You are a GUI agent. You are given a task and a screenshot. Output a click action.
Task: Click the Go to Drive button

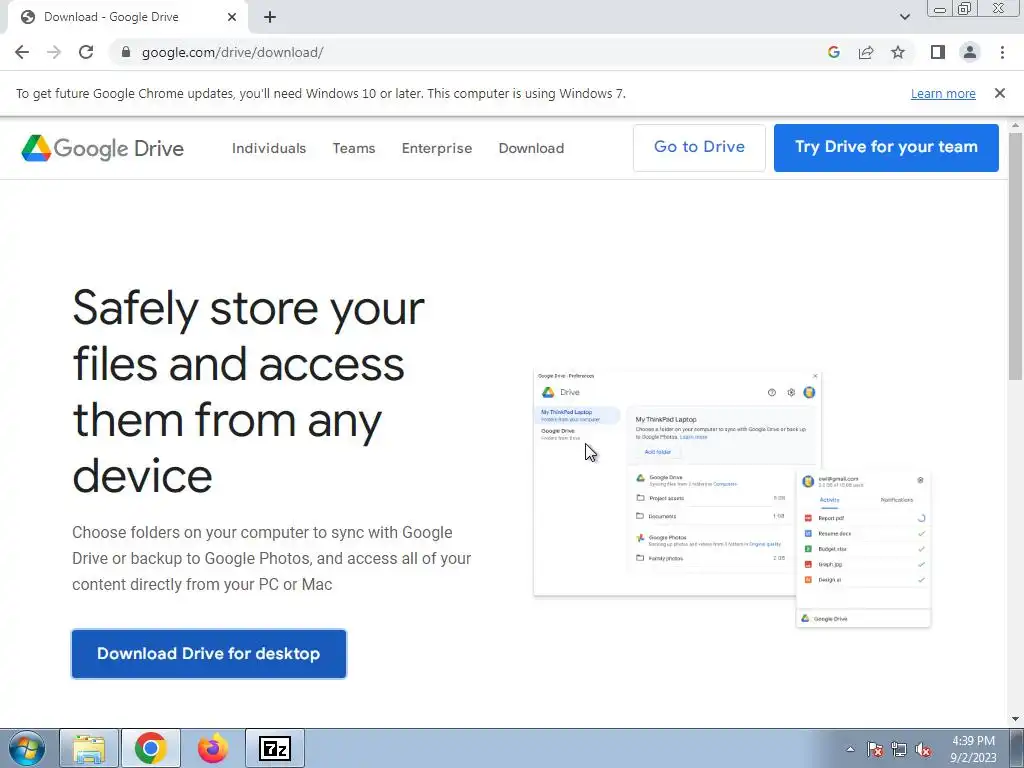pos(699,148)
